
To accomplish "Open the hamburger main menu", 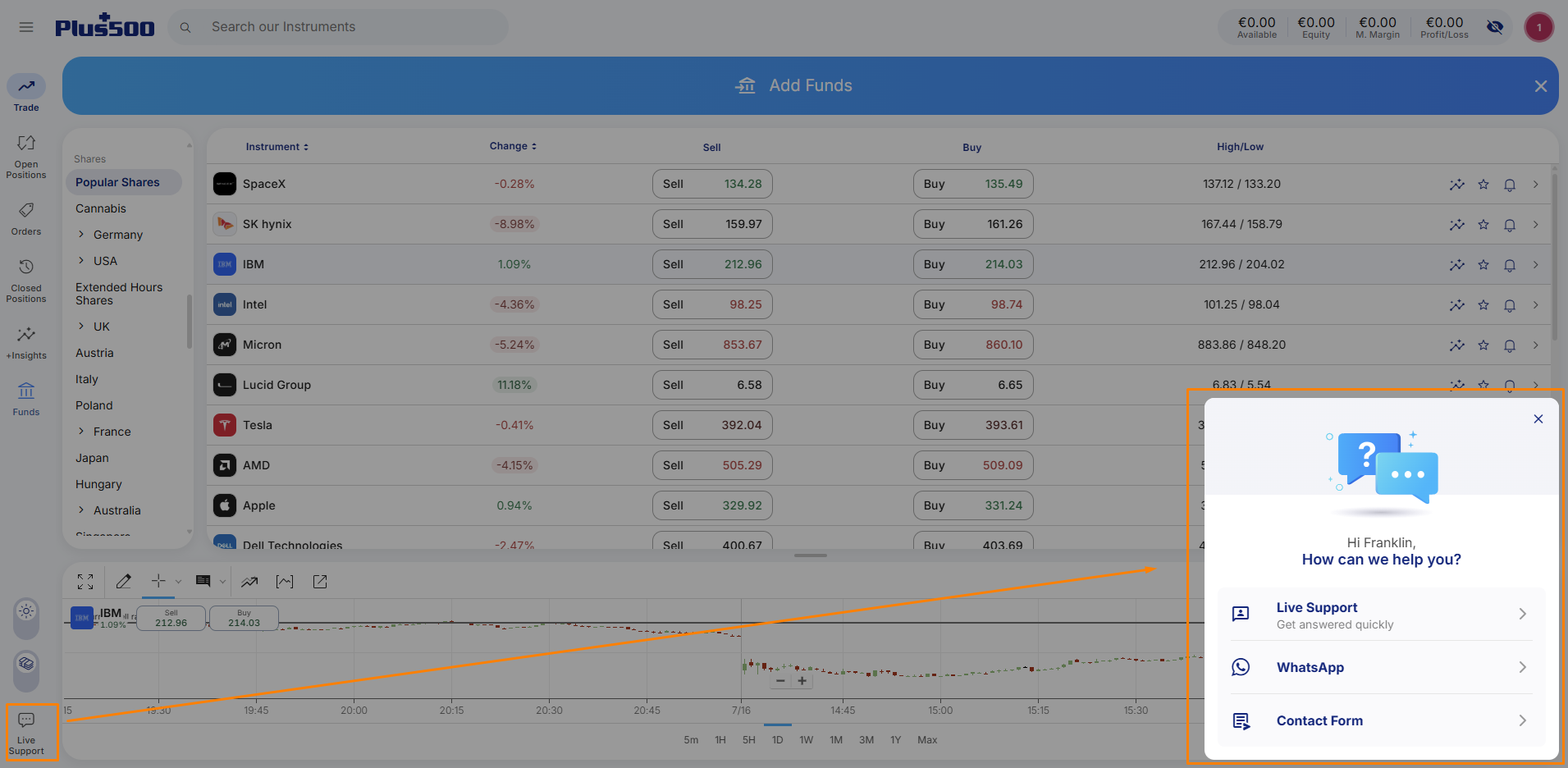I will click(26, 27).
